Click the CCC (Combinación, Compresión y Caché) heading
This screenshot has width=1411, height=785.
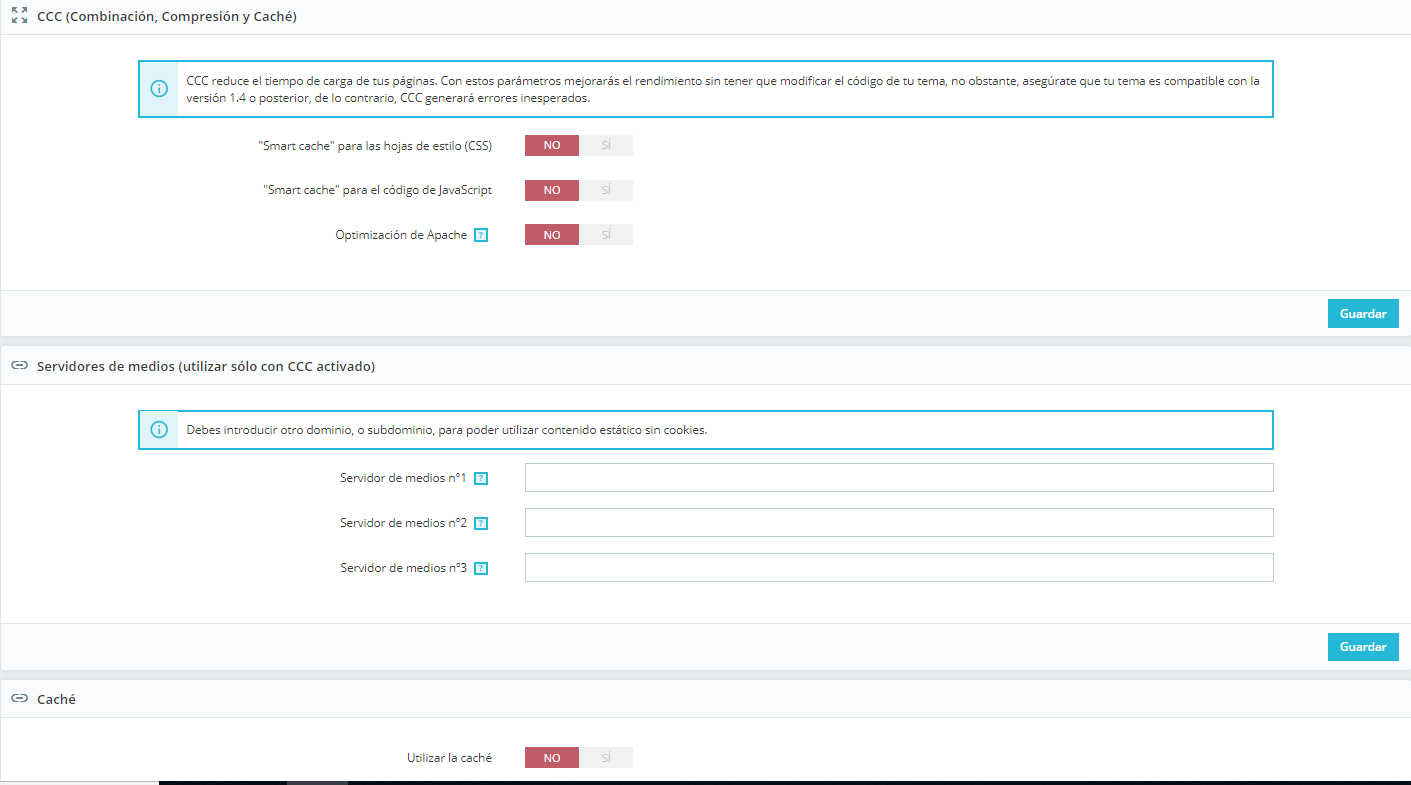[x=167, y=17]
